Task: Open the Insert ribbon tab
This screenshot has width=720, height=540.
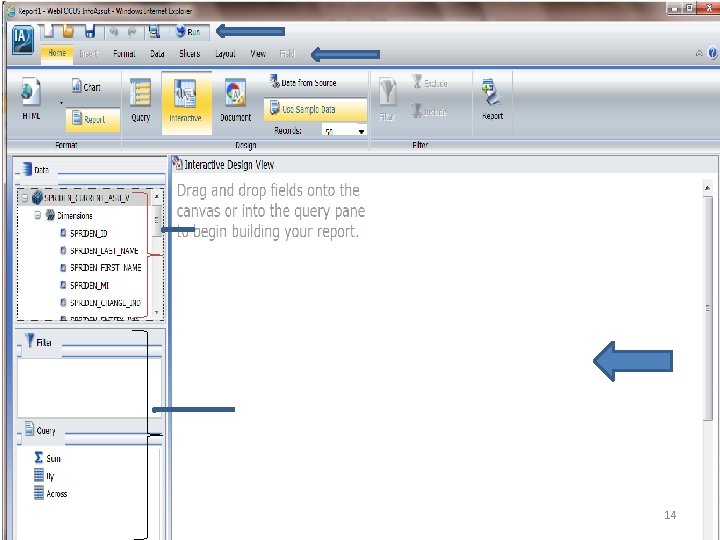Action: click(x=89, y=54)
